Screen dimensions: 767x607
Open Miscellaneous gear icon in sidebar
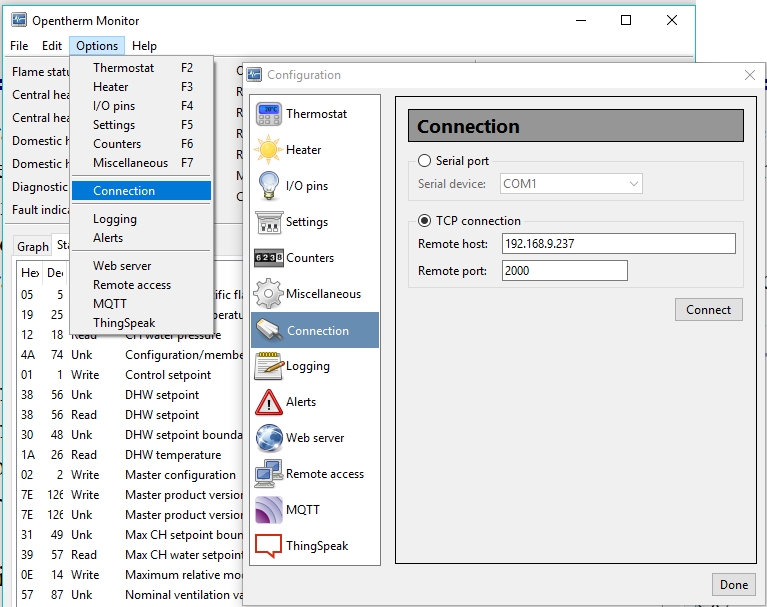pyautogui.click(x=269, y=294)
